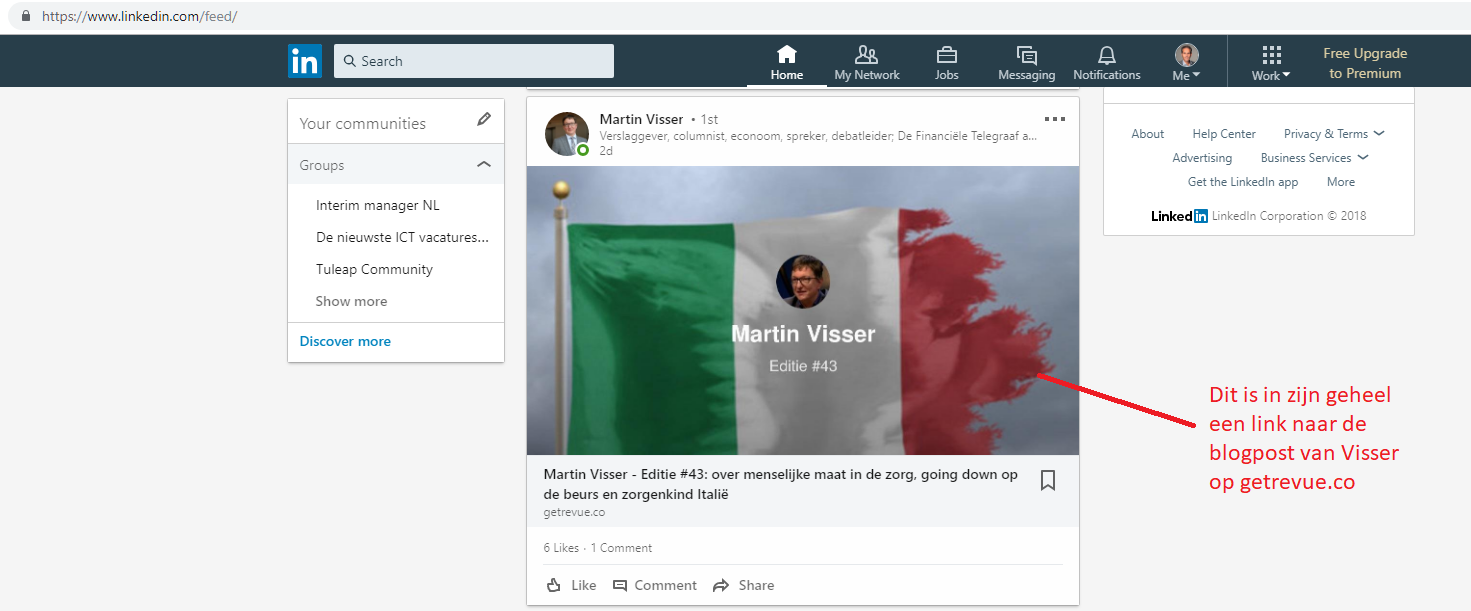Screen dimensions: 1471x611
Task: View the 6 Likes count
Action: coord(561,548)
